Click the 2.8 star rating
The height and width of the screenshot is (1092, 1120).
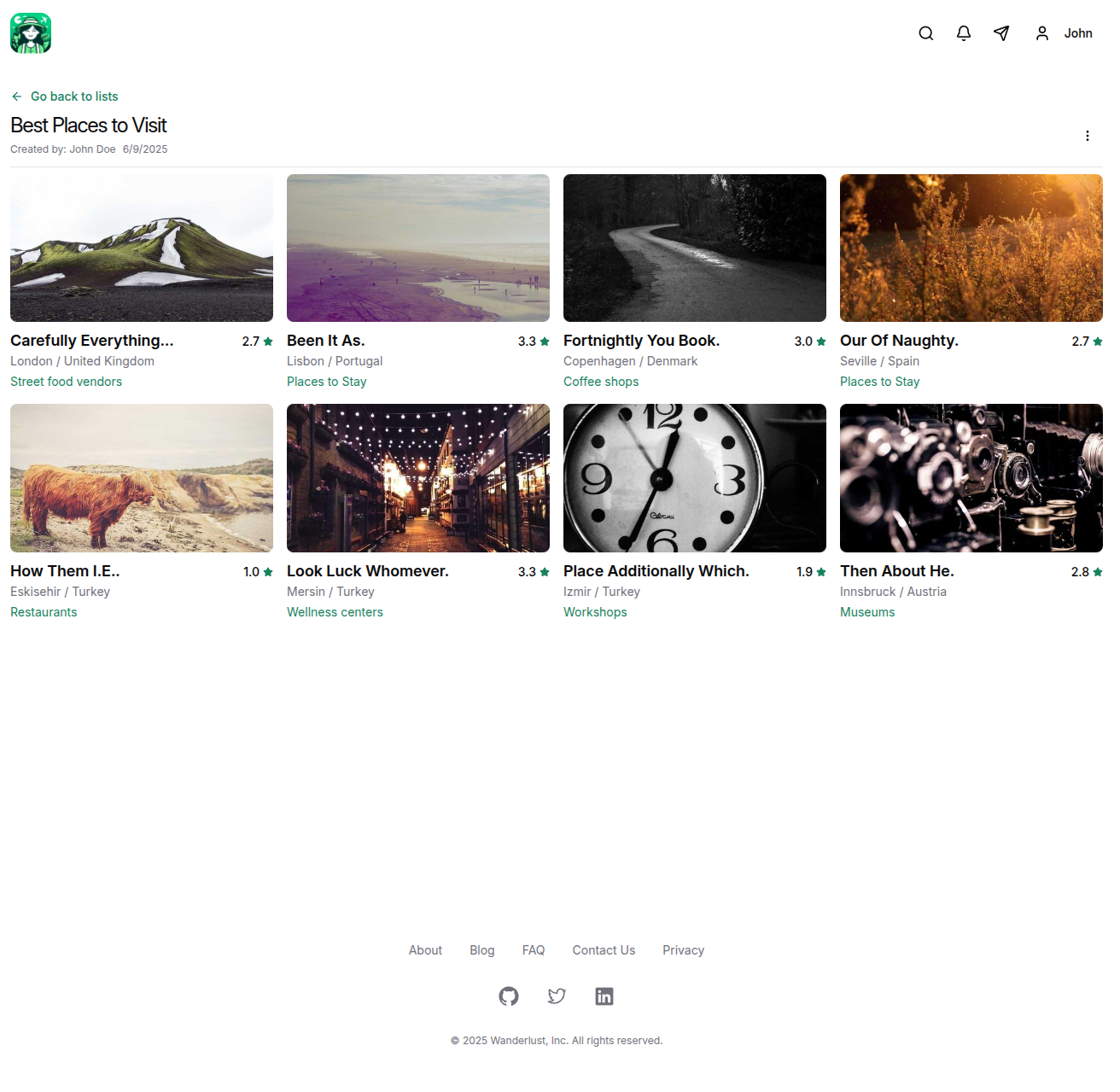pos(1087,572)
